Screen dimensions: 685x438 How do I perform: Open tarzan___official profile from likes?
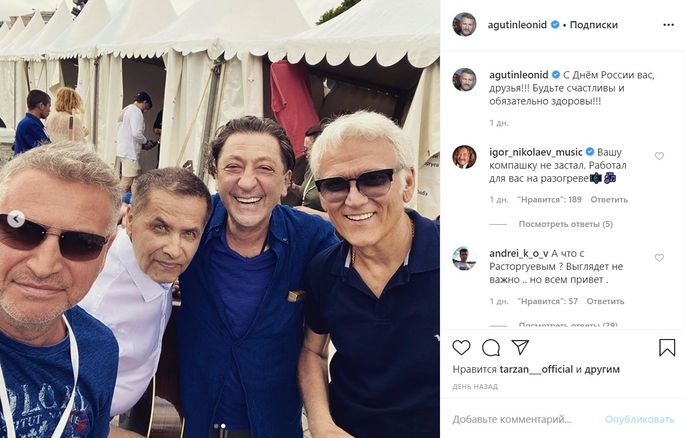pos(536,369)
